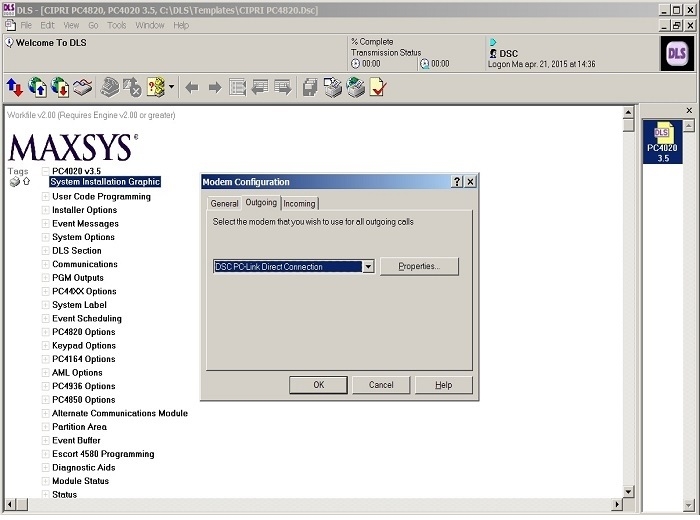Click the previous section table icon
Viewport: 700px width, 520px height.
pos(260,87)
